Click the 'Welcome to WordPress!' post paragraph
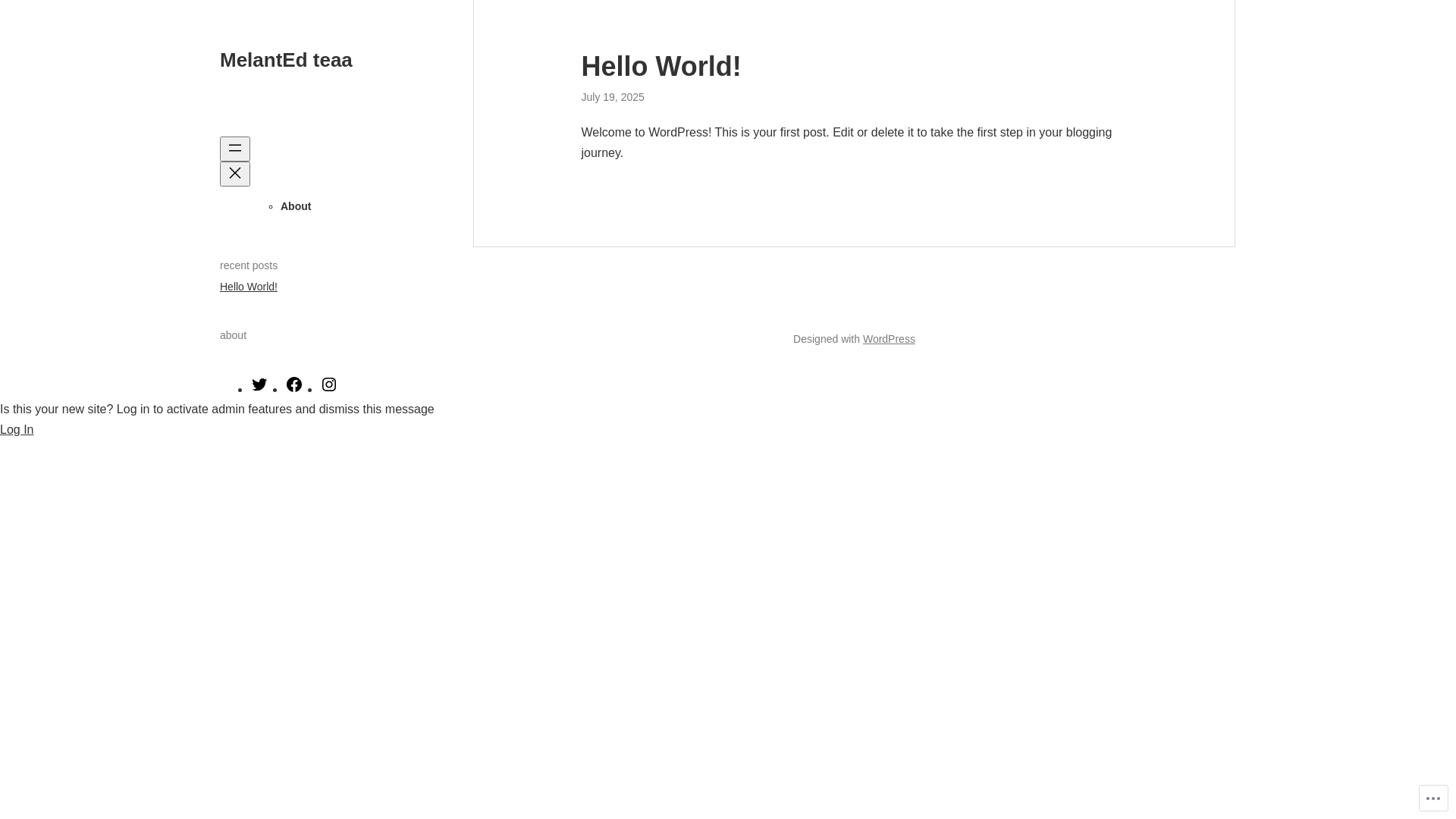 click(847, 143)
